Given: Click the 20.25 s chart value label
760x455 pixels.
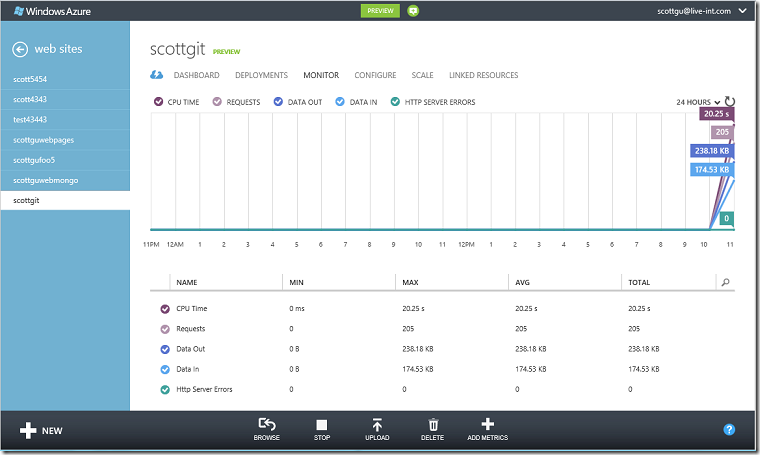Looking at the screenshot, I should [x=716, y=114].
